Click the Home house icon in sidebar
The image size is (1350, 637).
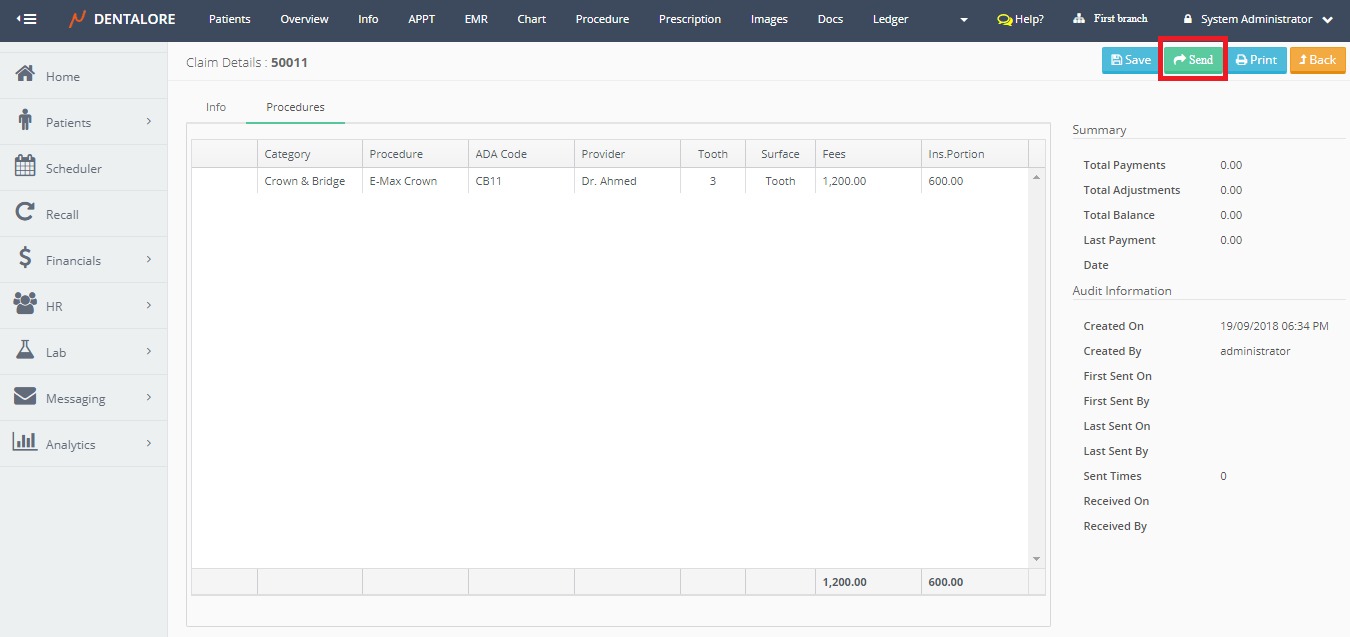click(26, 75)
